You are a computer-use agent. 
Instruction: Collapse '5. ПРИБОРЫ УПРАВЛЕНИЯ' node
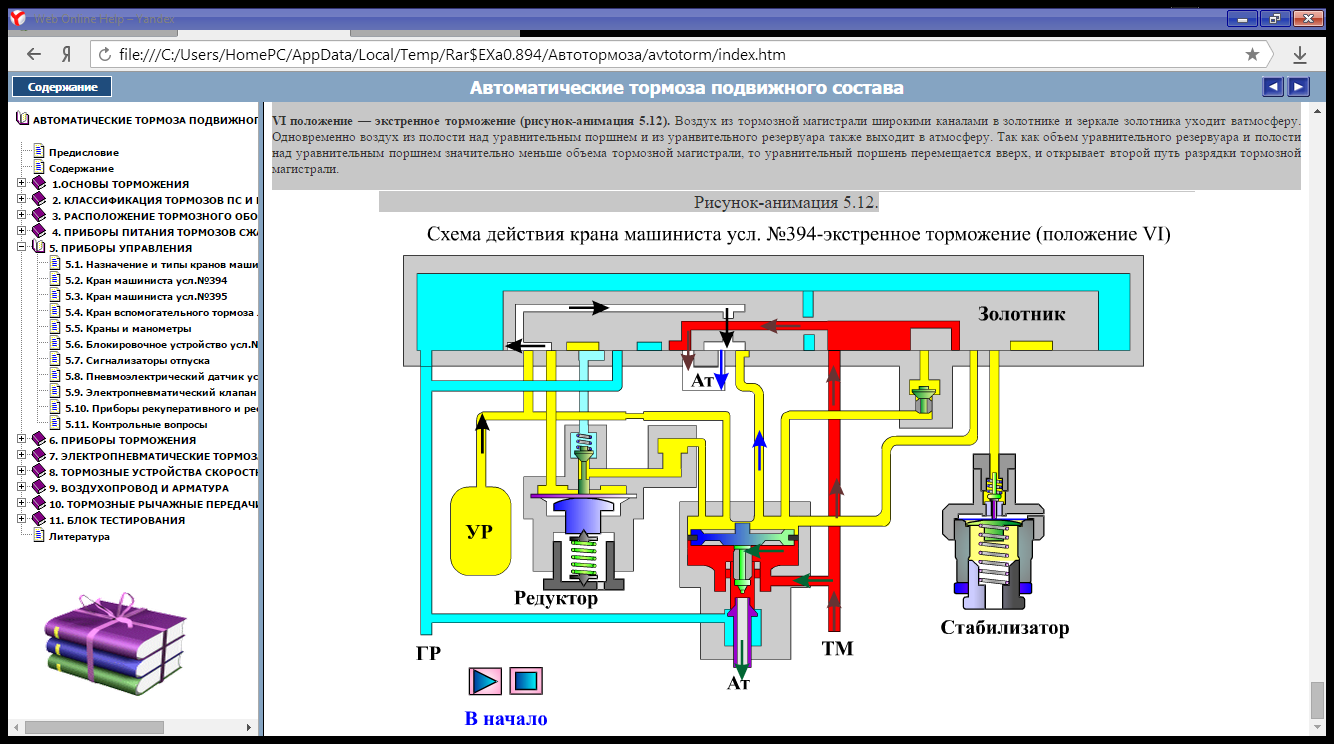coord(22,248)
